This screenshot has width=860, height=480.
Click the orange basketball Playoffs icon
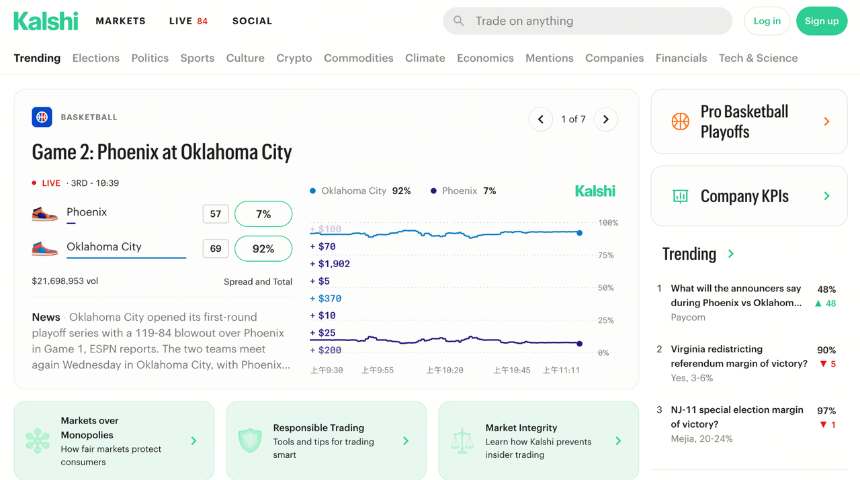[x=680, y=121]
